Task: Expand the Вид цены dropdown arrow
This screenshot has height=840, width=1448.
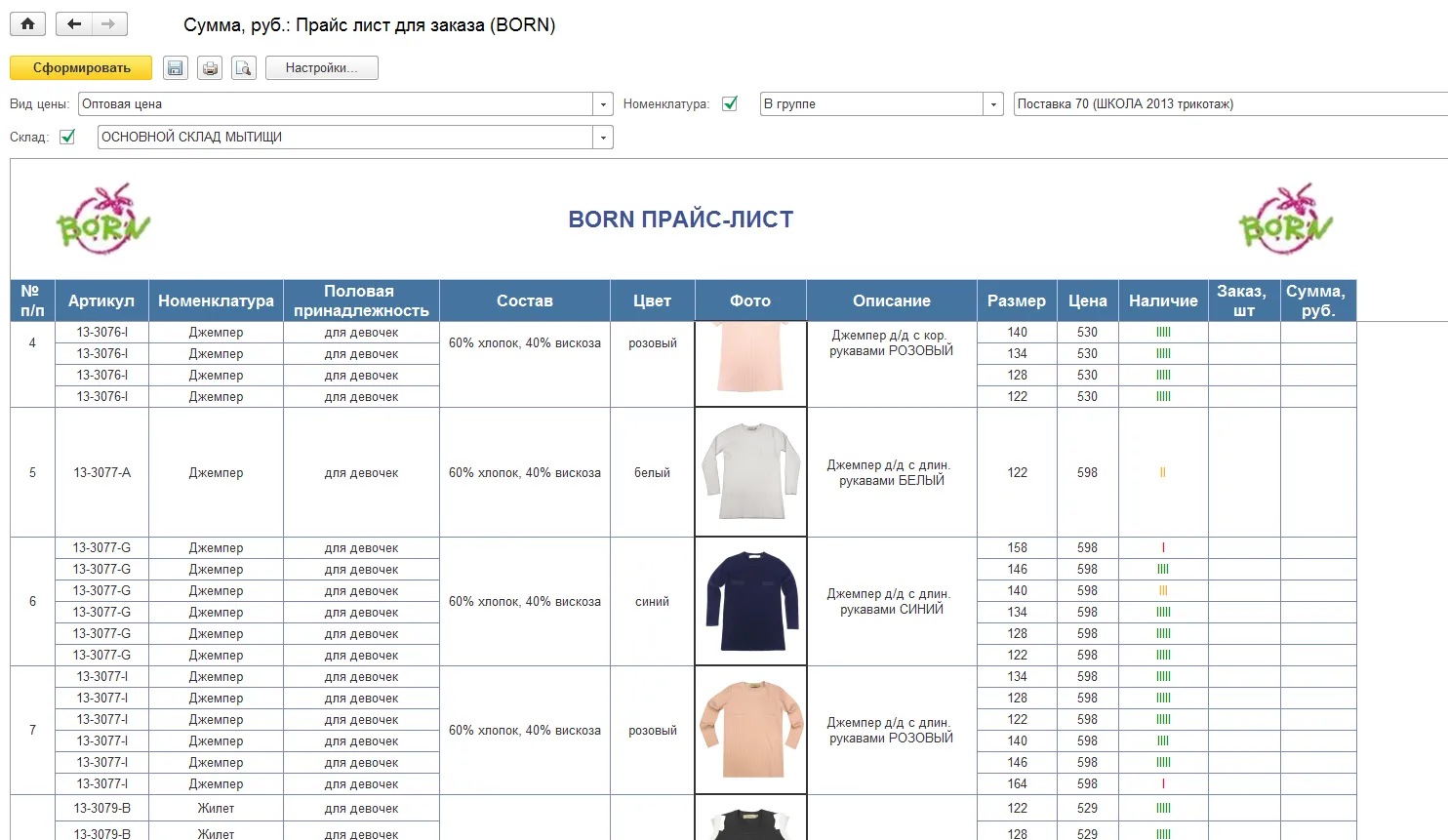Action: coord(603,104)
